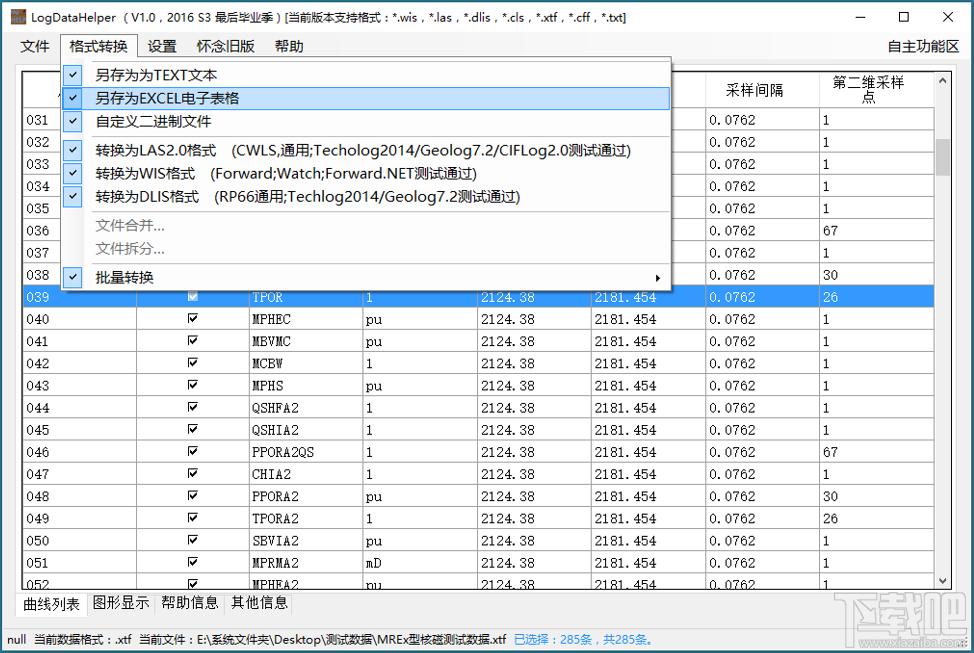The width and height of the screenshot is (974, 653).
Task: Toggle checkbox for curve MPHEC
Action: coord(193,319)
